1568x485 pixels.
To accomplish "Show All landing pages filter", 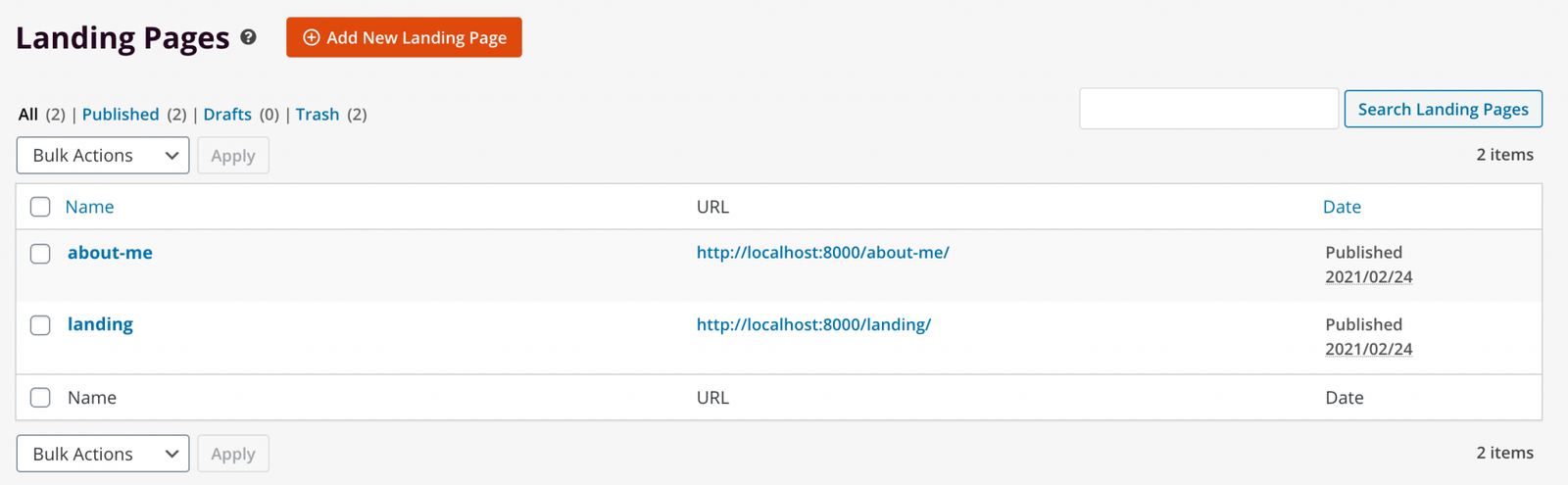I will pos(28,115).
